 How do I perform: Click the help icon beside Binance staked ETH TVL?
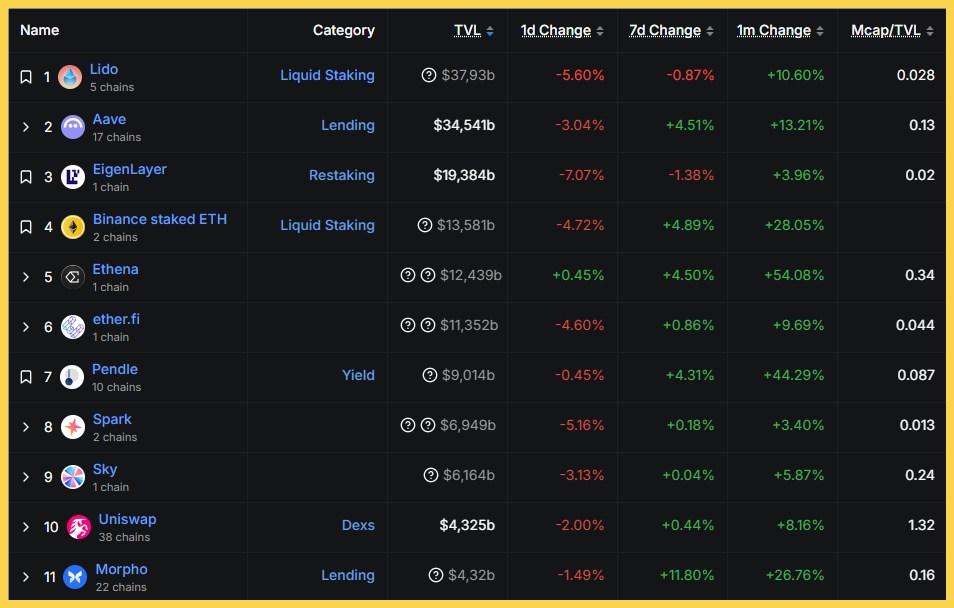coord(425,225)
